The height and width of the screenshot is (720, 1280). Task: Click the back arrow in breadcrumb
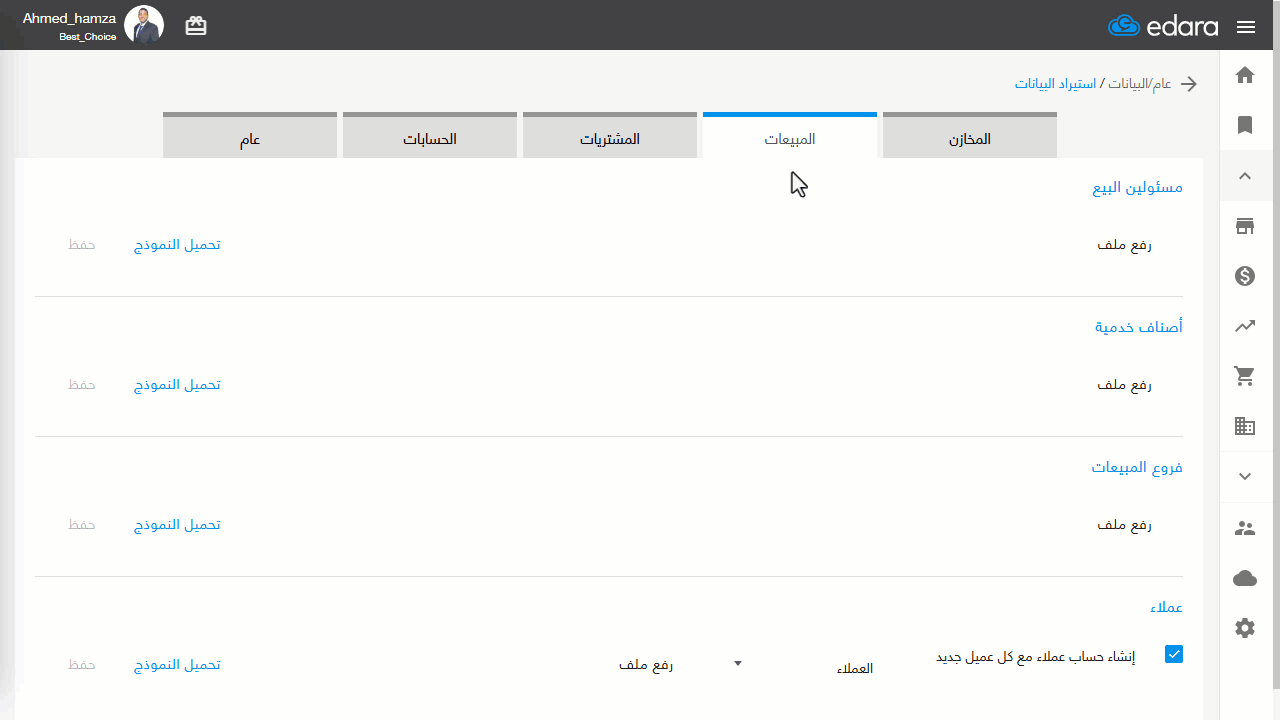(x=1189, y=84)
